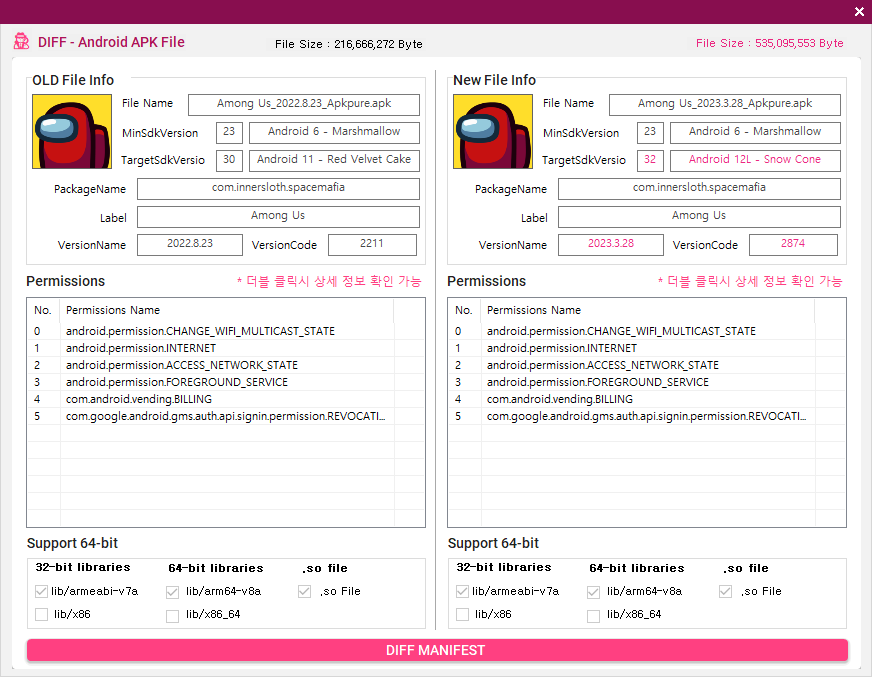
Task: Click OLD MinSdkVersion value 23
Action: pos(229,132)
